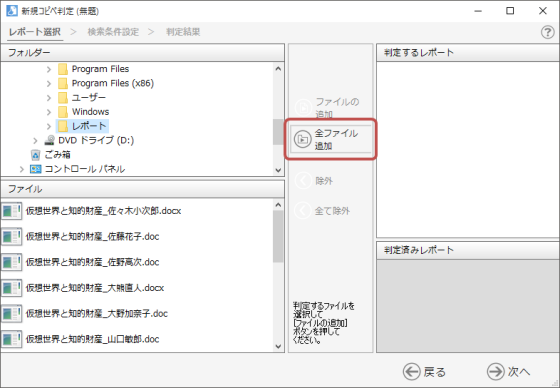Viewport: 560px width, 388px height.
Task: Expand the ユーザー tree node
Action: coord(49,98)
